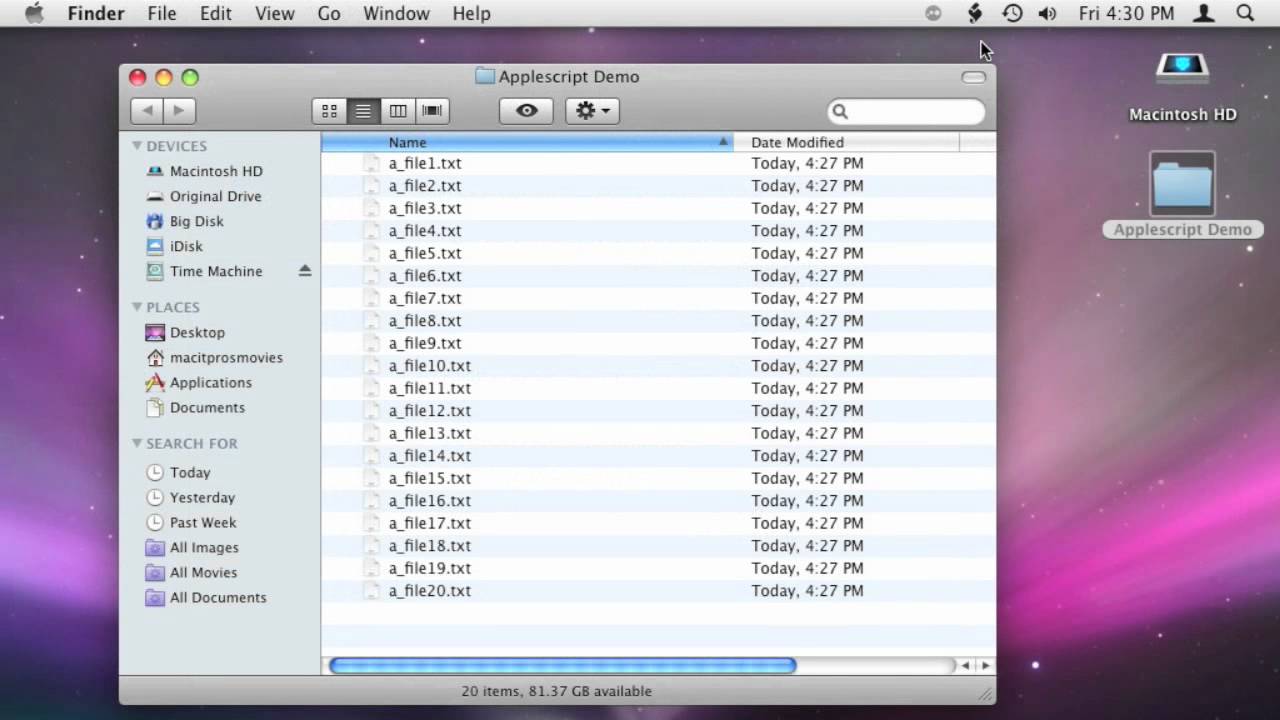
Task: Open Applications in the sidebar
Action: 210,382
